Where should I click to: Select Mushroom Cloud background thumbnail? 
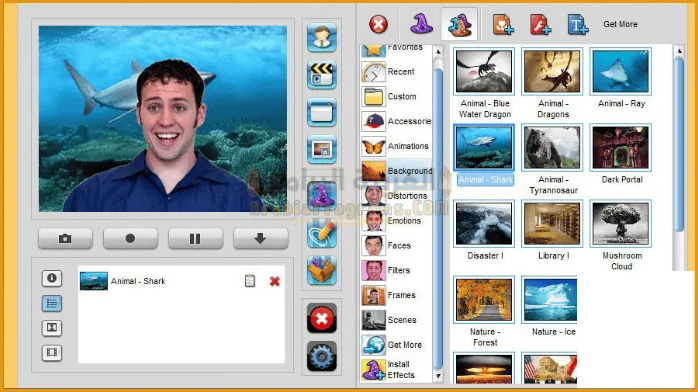(621, 223)
